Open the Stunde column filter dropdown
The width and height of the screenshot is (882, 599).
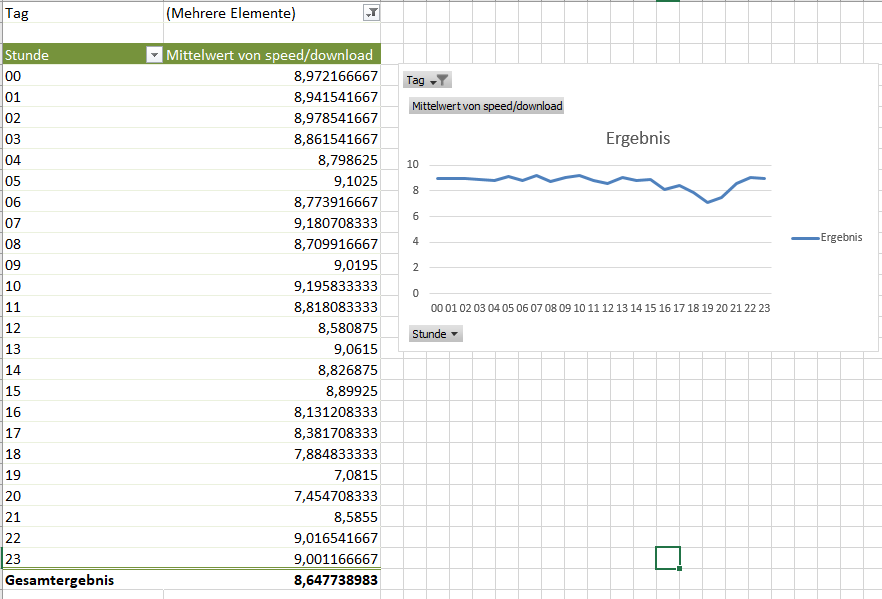pos(154,55)
